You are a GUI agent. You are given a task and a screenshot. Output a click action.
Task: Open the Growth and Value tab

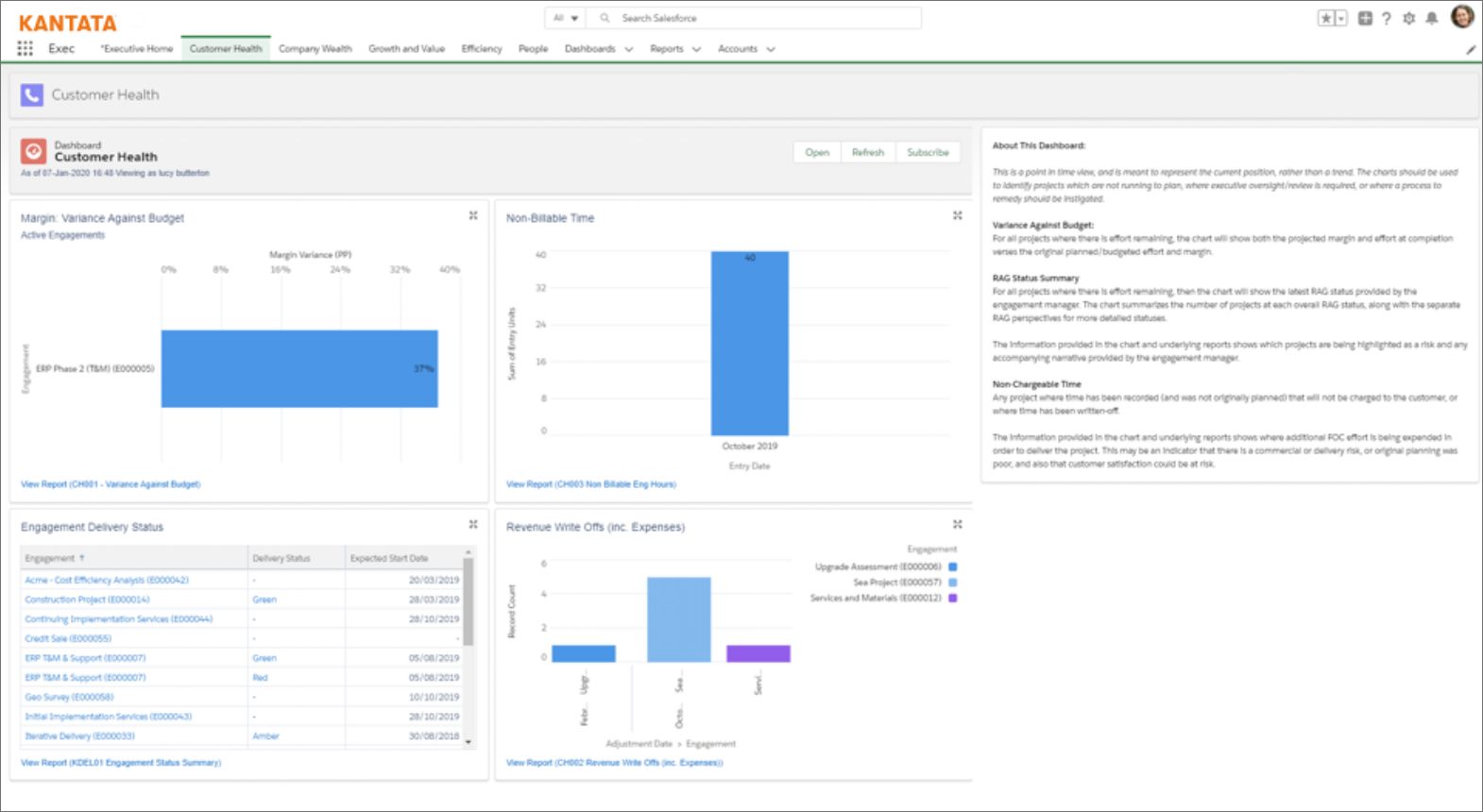click(406, 49)
